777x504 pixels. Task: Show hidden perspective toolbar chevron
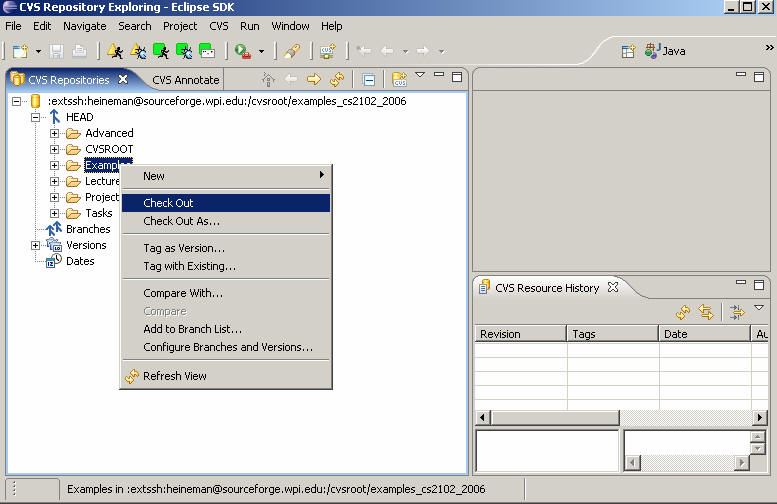[769, 48]
